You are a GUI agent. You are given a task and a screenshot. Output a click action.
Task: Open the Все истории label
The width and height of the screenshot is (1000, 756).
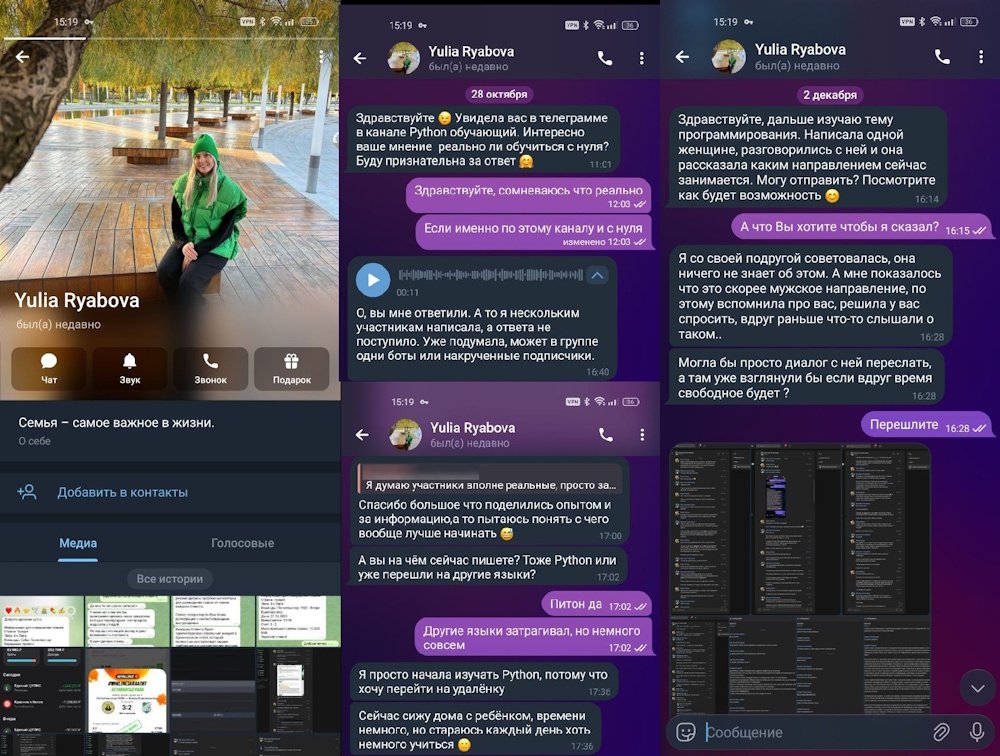(170, 578)
